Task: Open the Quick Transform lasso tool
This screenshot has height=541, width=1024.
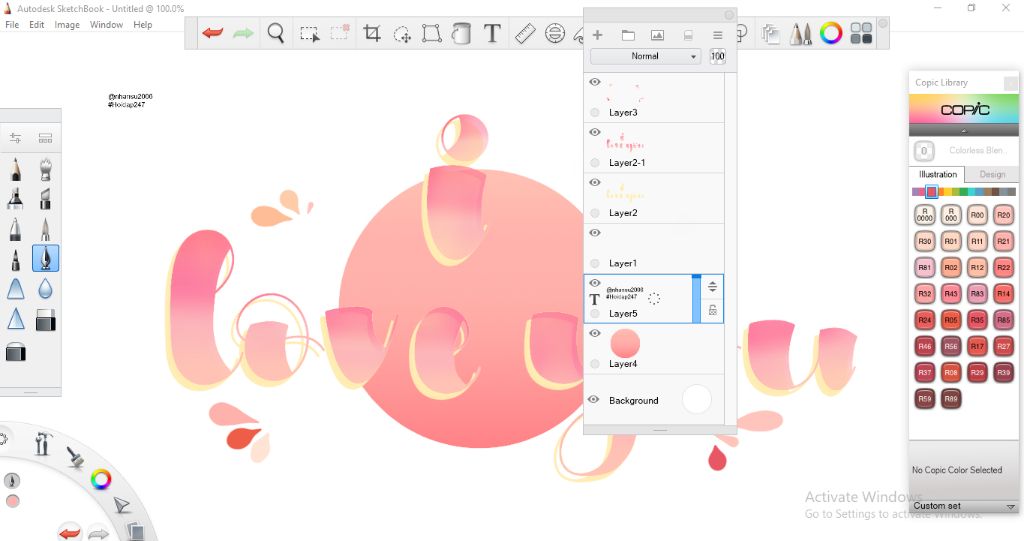Action: [402, 33]
